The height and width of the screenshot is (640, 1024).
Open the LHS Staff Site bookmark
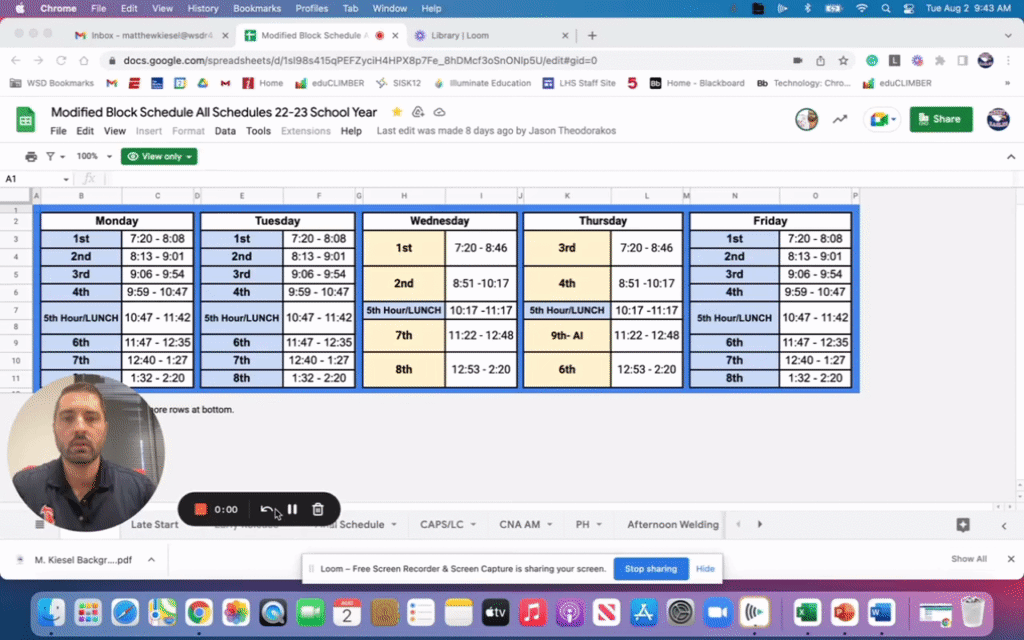tap(579, 83)
